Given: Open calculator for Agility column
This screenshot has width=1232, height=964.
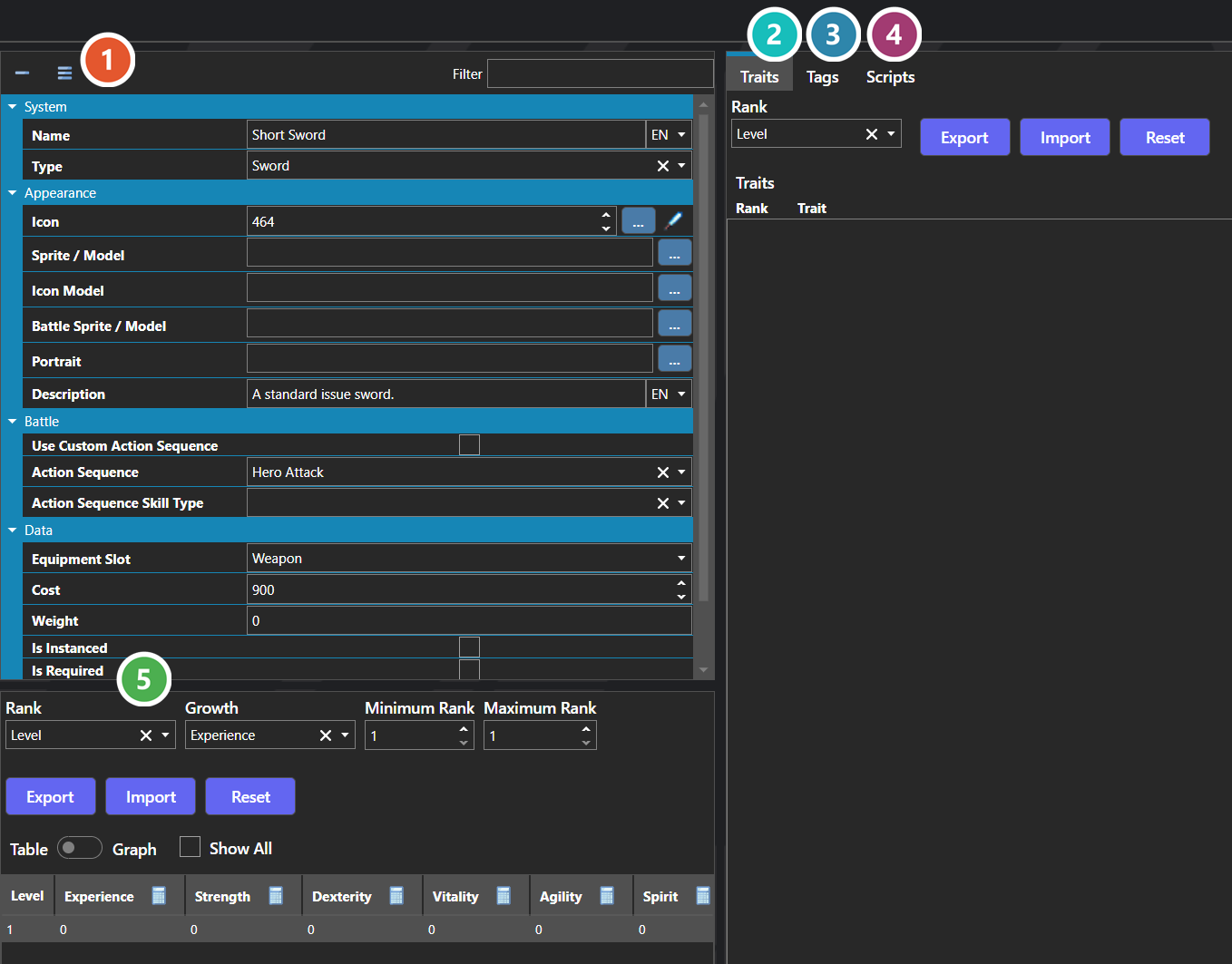Looking at the screenshot, I should coord(607,896).
